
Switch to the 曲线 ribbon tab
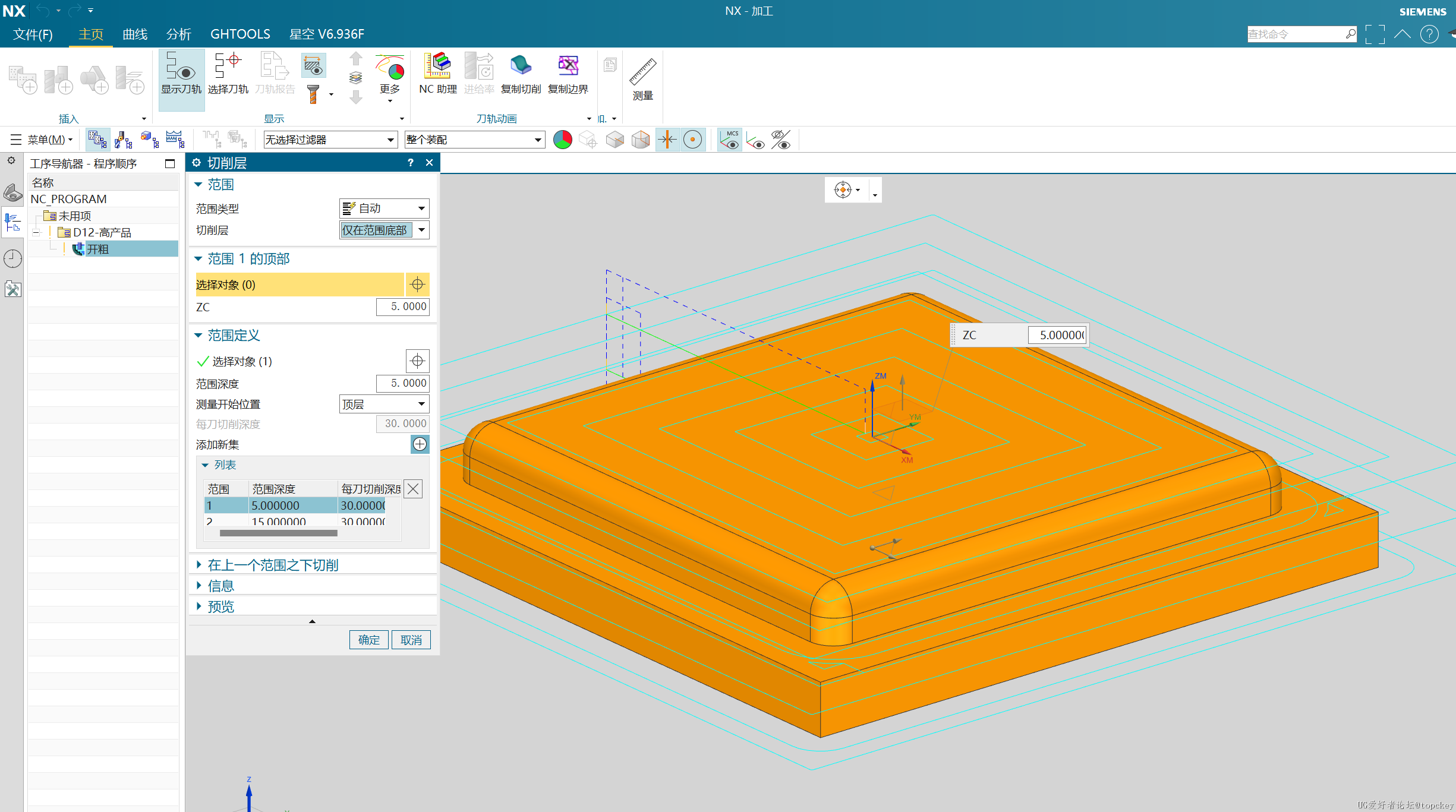tap(135, 34)
